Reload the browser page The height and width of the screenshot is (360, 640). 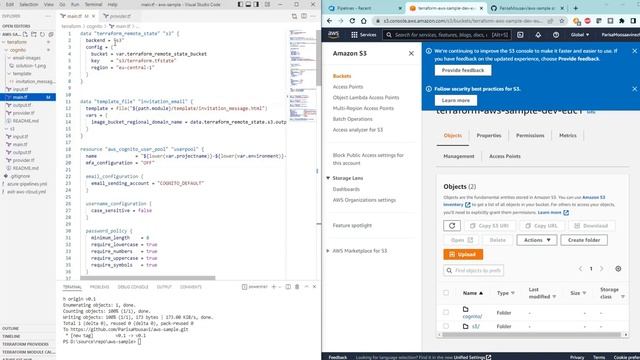[352, 21]
